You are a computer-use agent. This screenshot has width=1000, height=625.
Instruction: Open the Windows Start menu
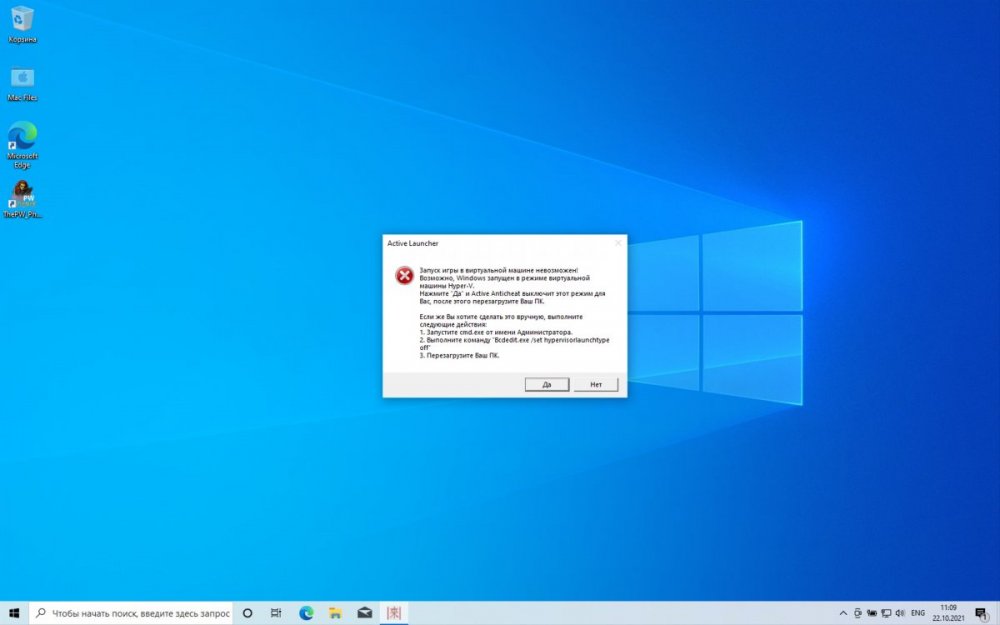(x=14, y=613)
